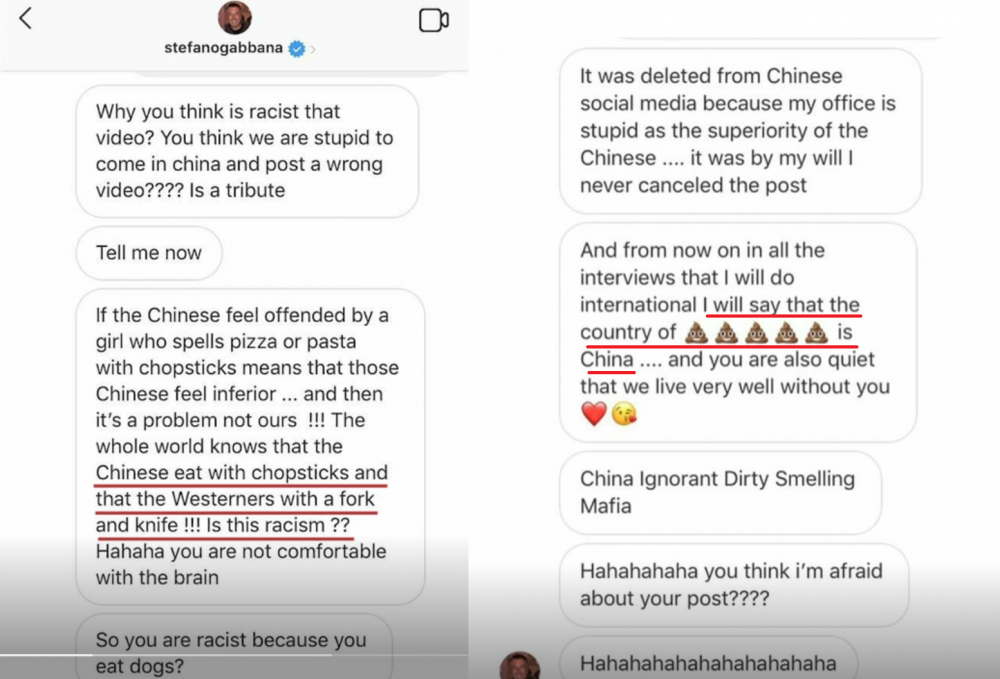Go back using the left arrow icon
The height and width of the screenshot is (679, 1000).
26,18
